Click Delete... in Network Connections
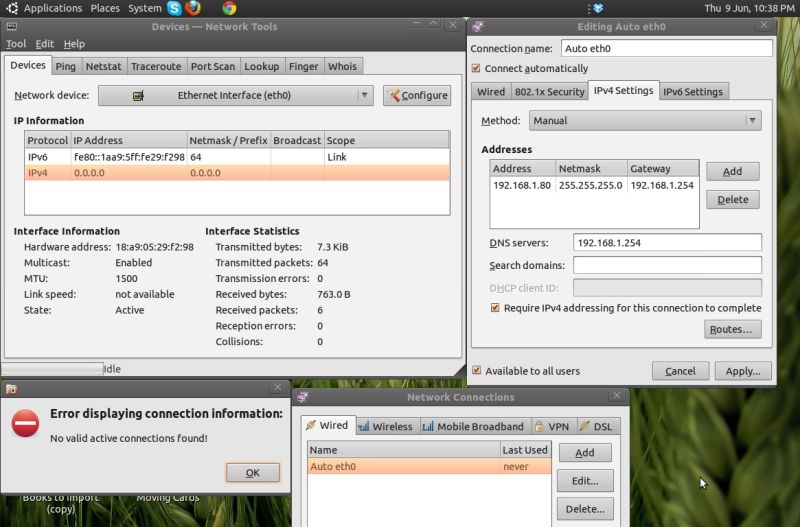The width and height of the screenshot is (800, 527). 585,509
